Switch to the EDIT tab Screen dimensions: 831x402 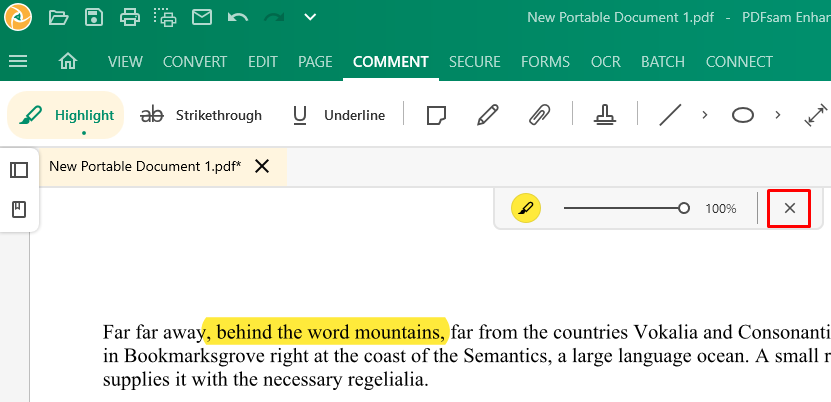coord(263,62)
